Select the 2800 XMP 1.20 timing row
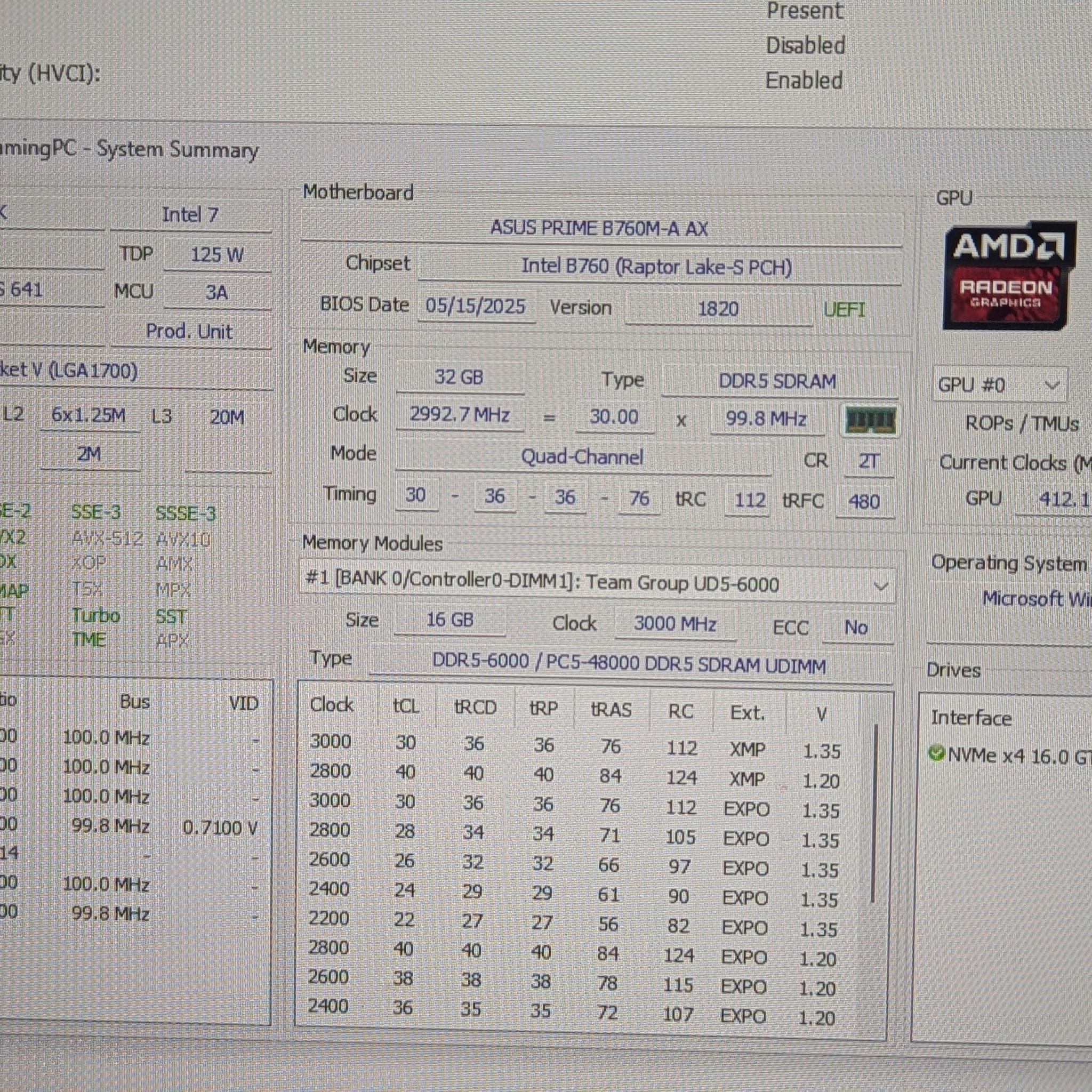1092x1092 pixels. (574, 775)
